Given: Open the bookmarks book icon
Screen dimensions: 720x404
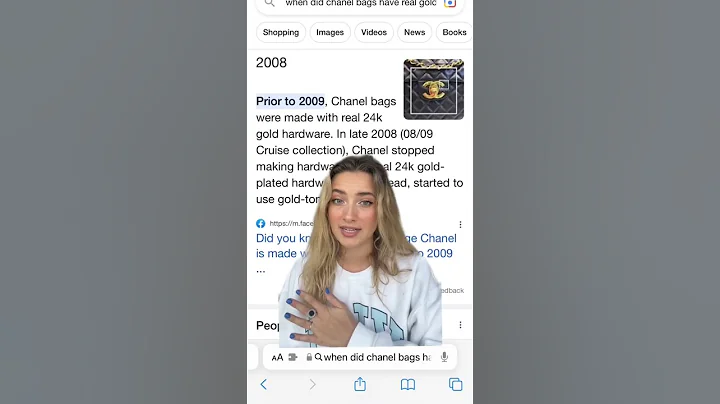Looking at the screenshot, I should [x=408, y=384].
